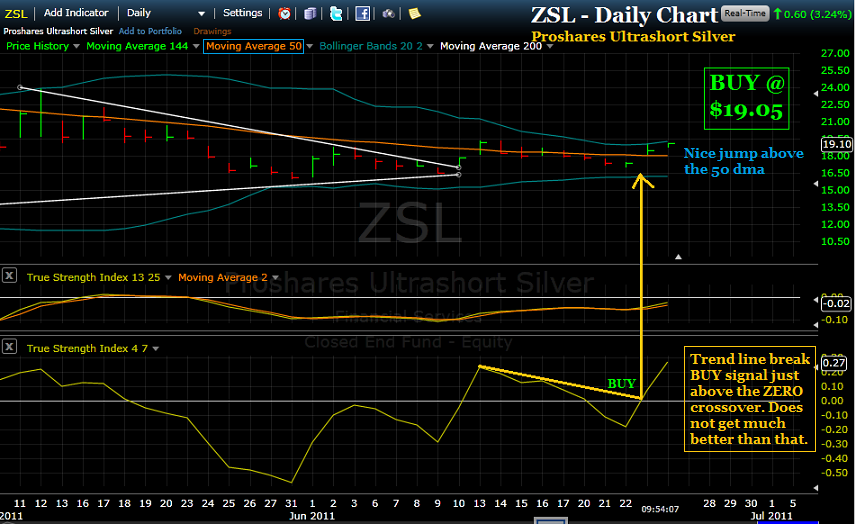Expand the True Strength Index 4 7 dropdown arrow
The width and height of the screenshot is (856, 524).
pyautogui.click(x=156, y=349)
